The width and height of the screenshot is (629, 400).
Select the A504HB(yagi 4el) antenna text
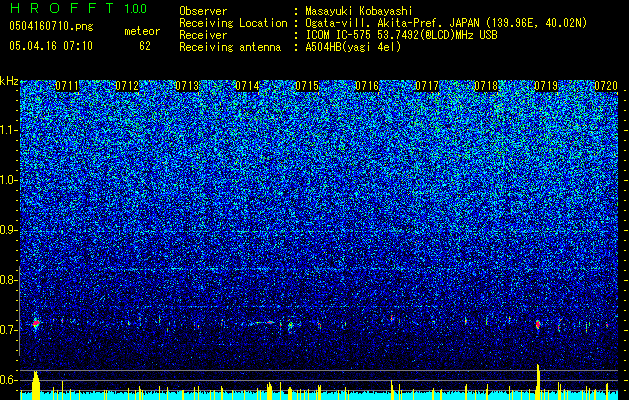[x=353, y=47]
